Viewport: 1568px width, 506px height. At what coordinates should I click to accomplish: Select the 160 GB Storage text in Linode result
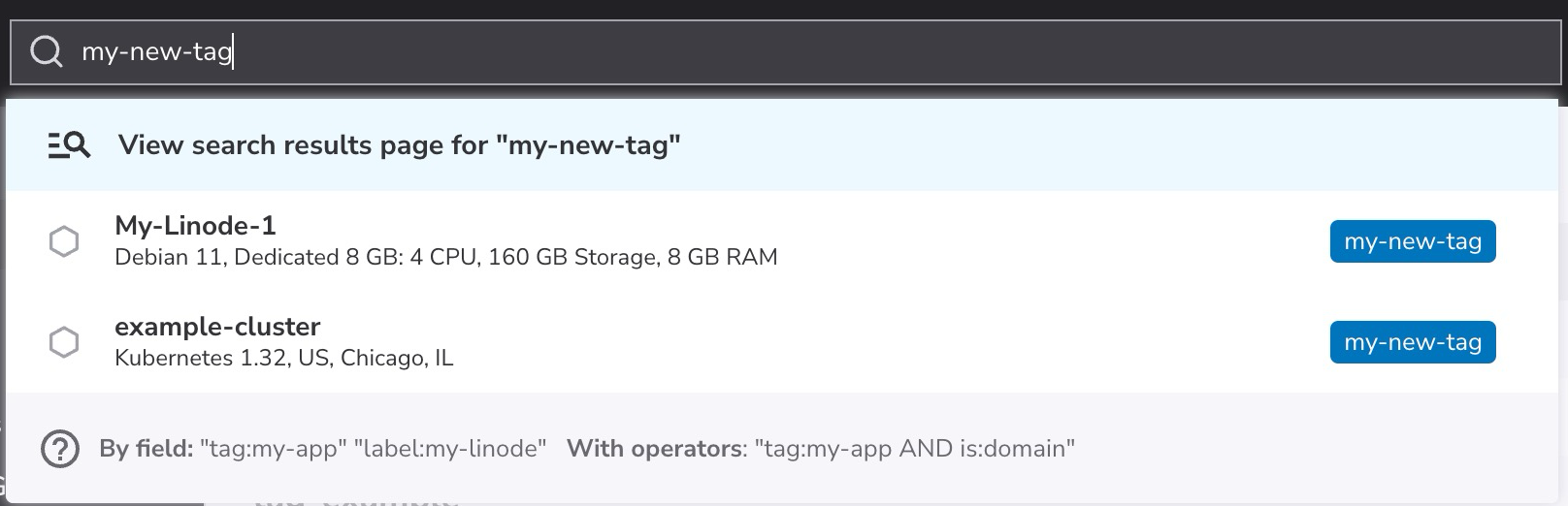573,258
